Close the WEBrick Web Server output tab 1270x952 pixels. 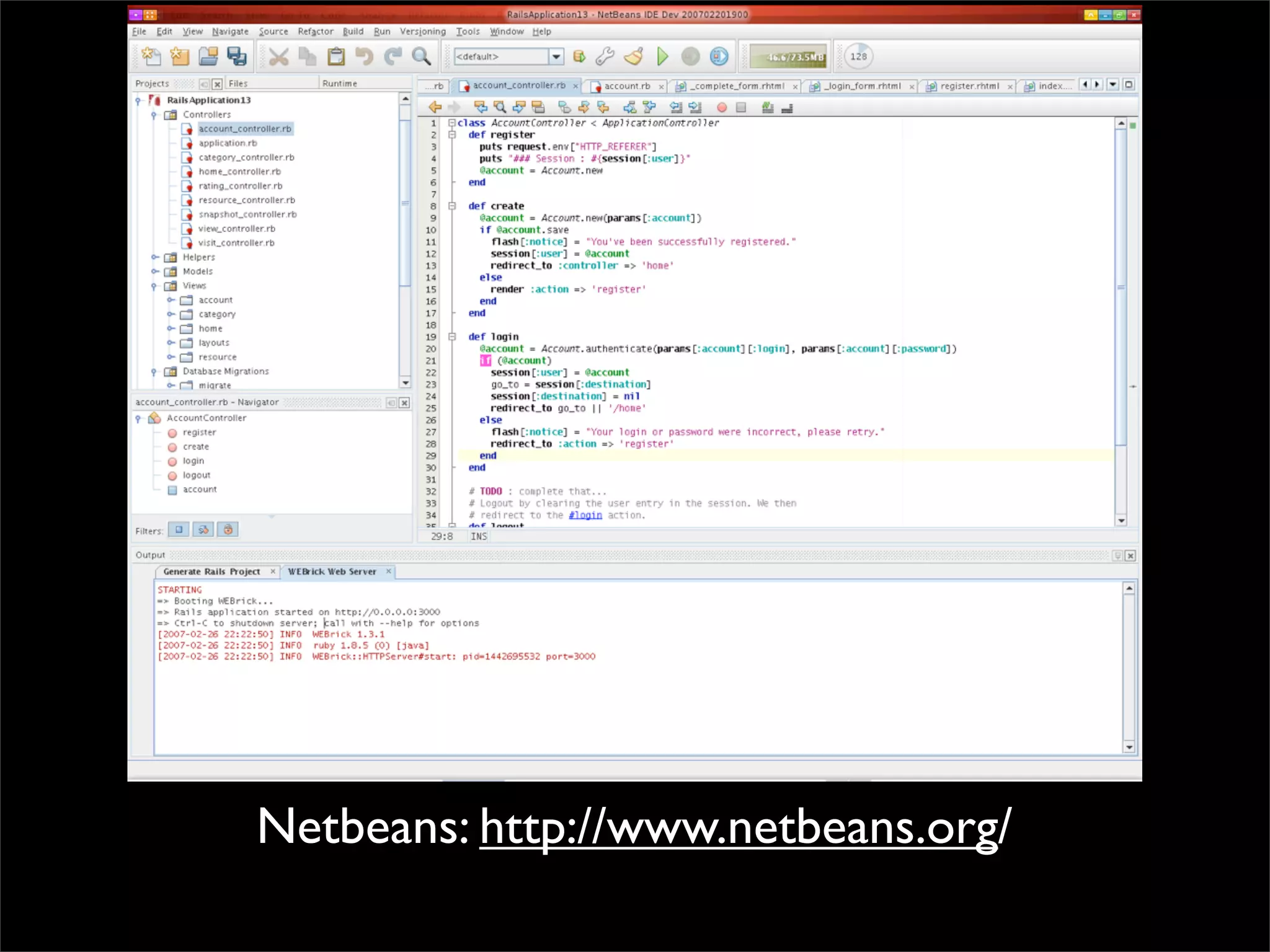click(x=389, y=571)
